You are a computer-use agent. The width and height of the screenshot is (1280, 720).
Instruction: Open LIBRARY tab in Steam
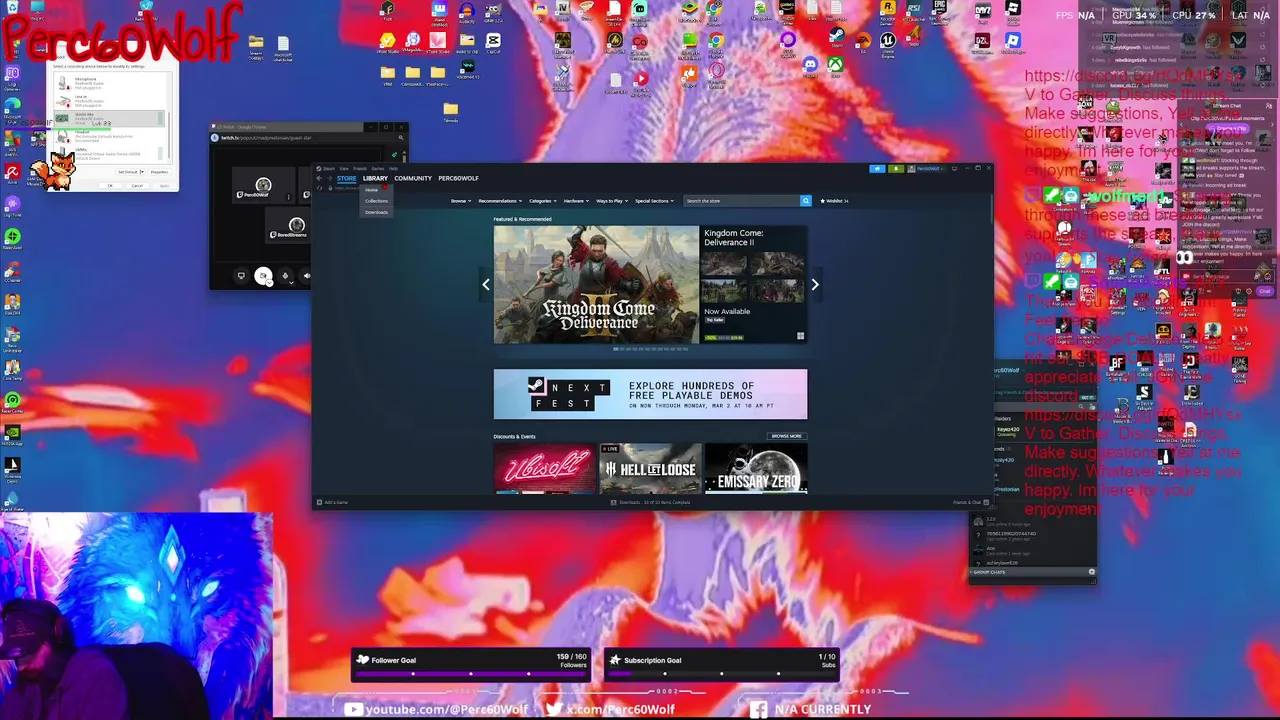[x=375, y=178]
